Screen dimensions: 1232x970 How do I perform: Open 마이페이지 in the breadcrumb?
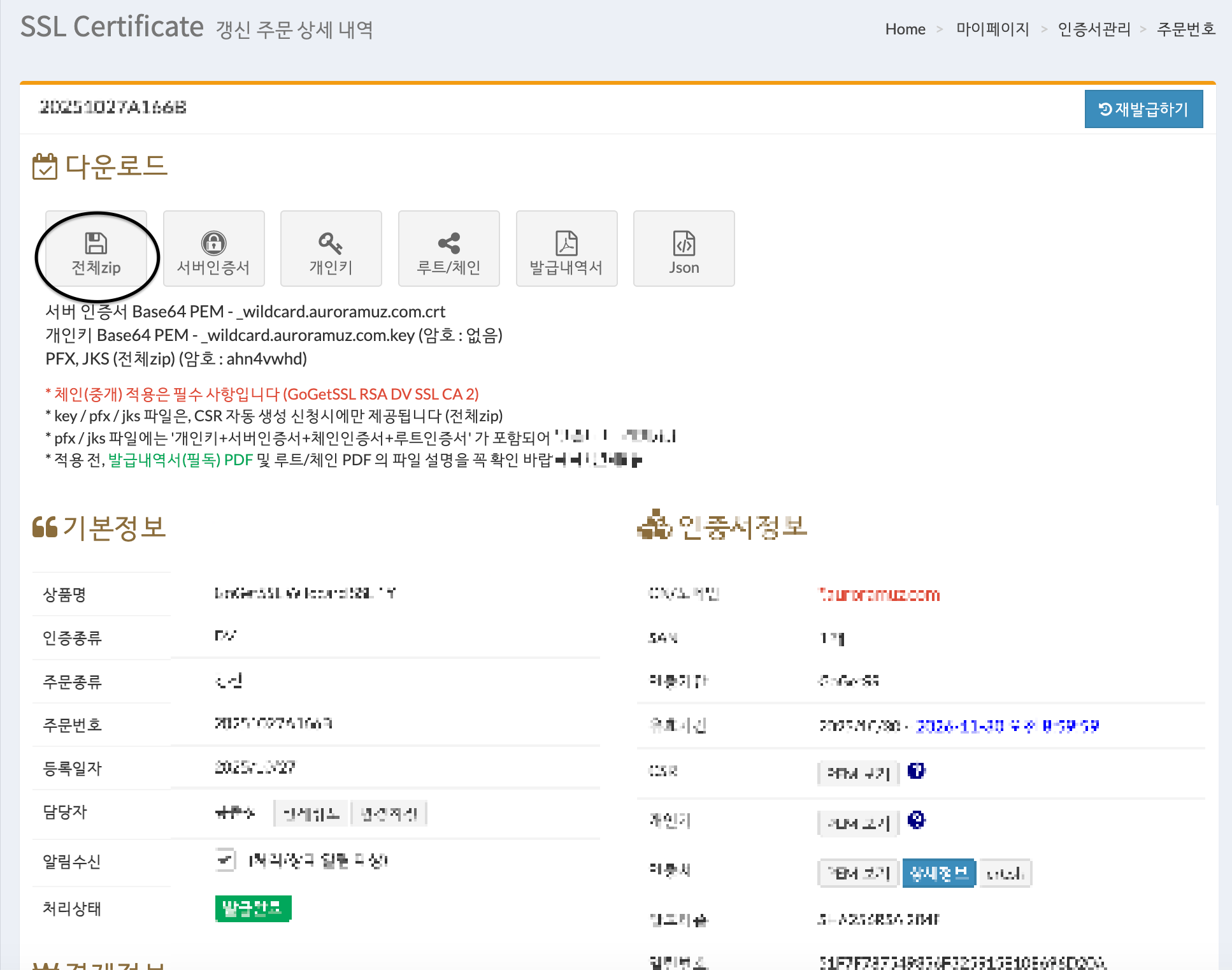pos(992,29)
